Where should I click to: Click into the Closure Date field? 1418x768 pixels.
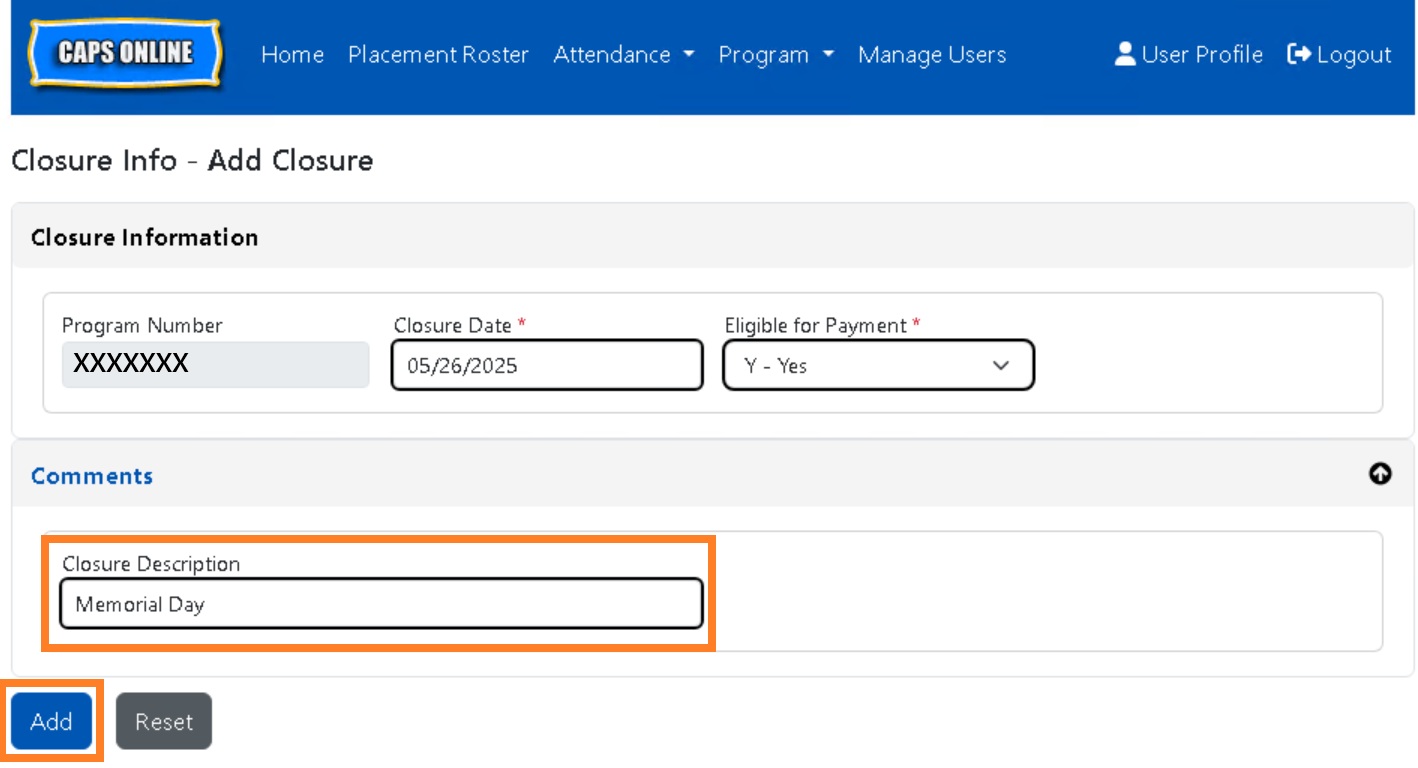pos(546,366)
